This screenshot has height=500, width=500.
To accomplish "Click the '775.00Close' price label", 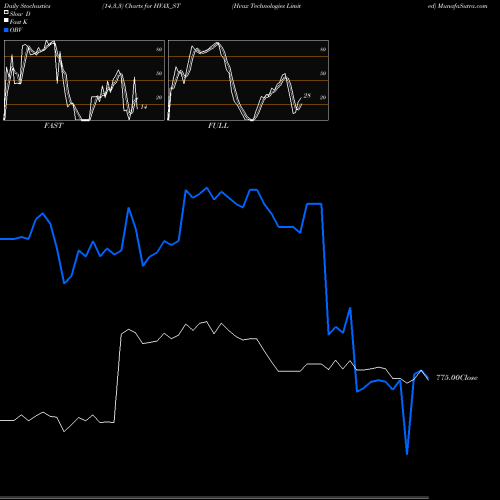I will [x=457, y=378].
